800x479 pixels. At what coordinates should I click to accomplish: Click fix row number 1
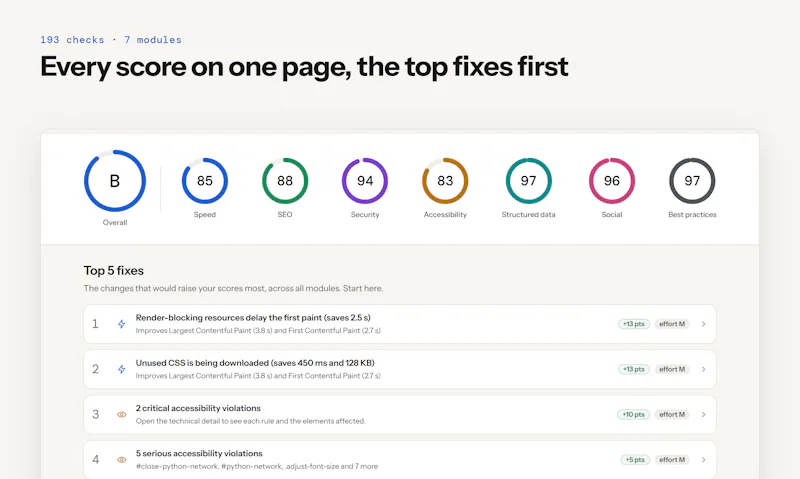point(95,324)
